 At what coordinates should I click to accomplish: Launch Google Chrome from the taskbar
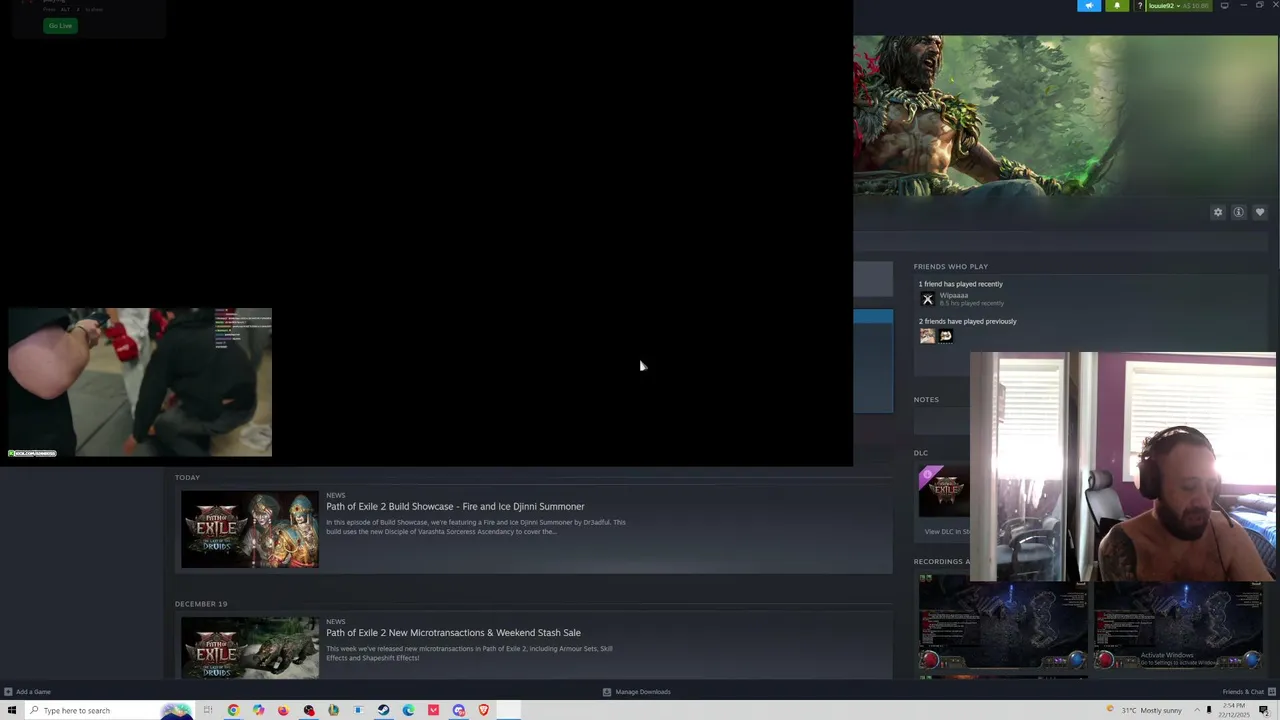(x=233, y=710)
